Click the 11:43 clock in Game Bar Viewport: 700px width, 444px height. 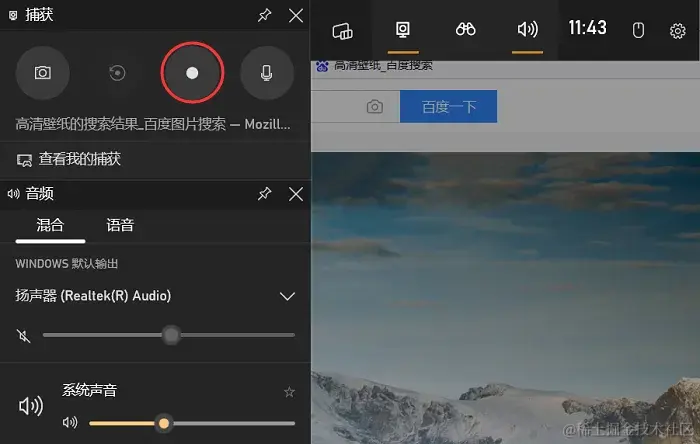(587, 28)
